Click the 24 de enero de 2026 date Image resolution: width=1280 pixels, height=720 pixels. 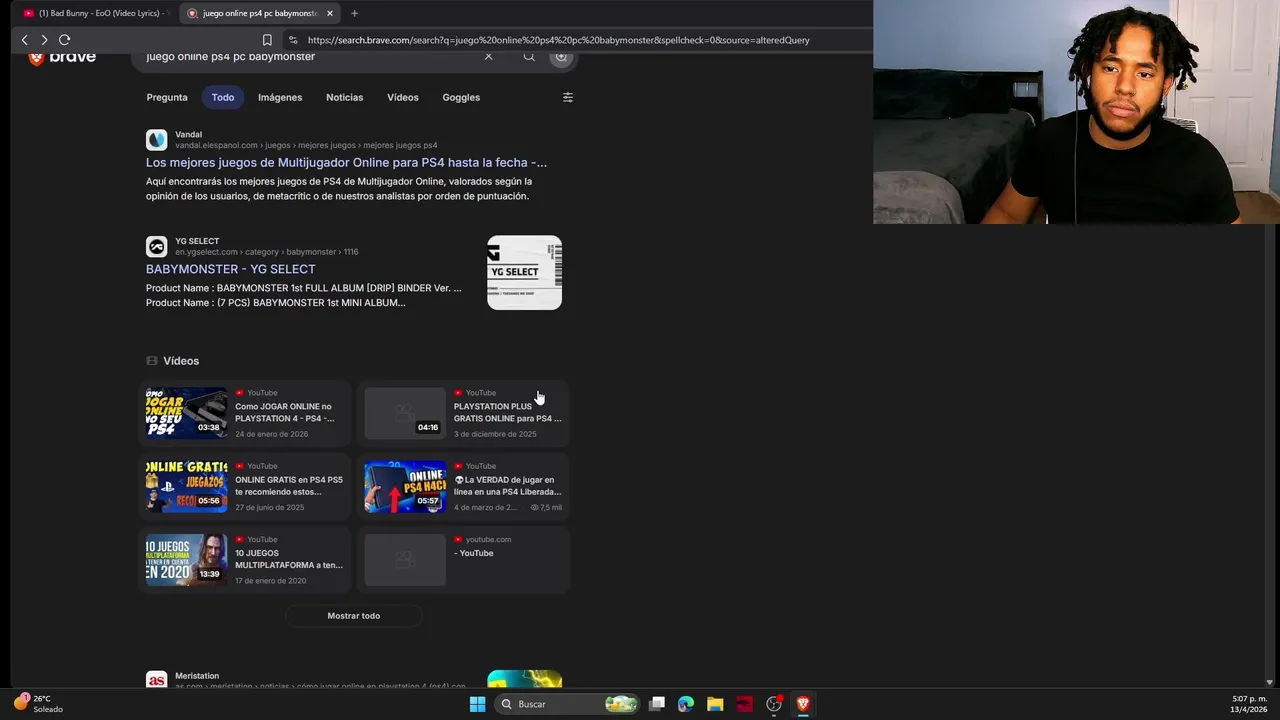(272, 434)
